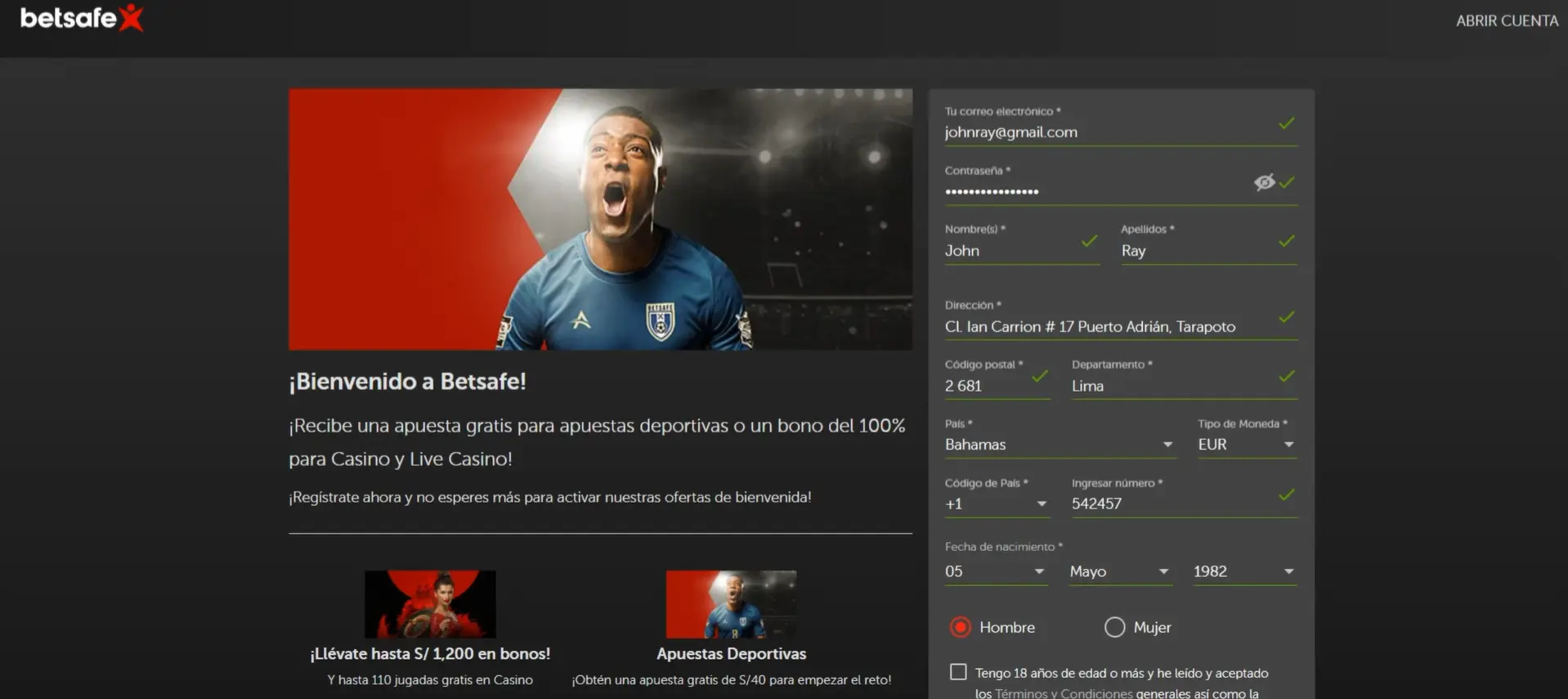Click the '¡Llévate hasta S/ 1,200 en bonos!' heading
The width and height of the screenshot is (1568, 699).
click(x=430, y=654)
